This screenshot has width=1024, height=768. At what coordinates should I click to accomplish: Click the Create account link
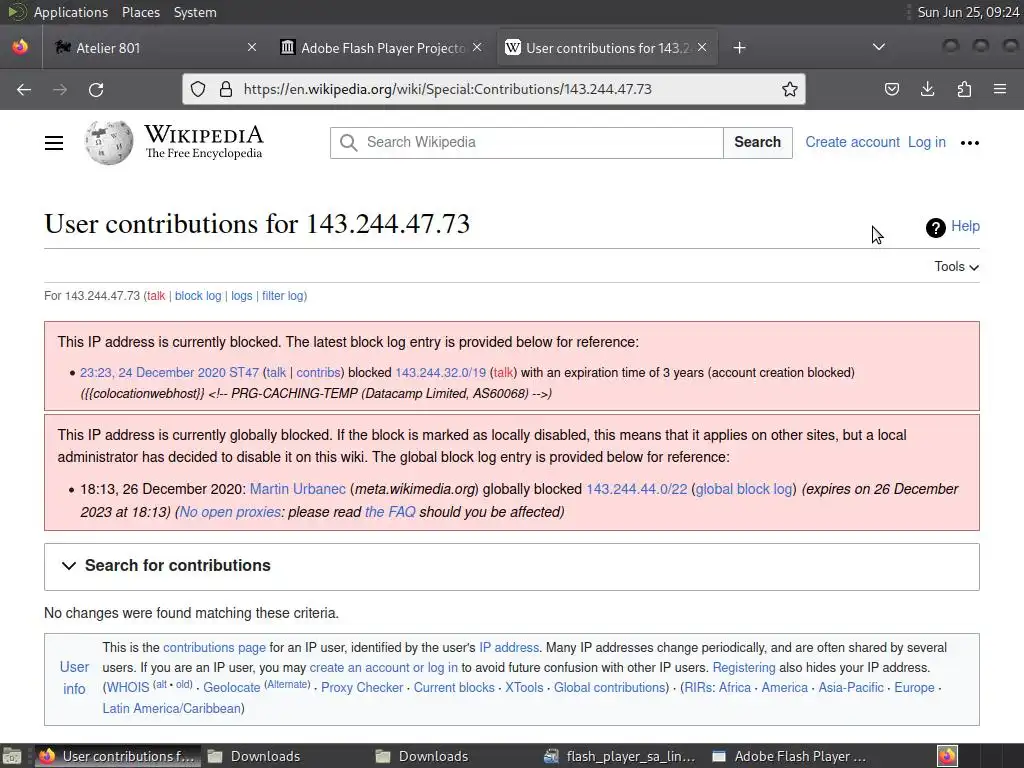pos(852,142)
